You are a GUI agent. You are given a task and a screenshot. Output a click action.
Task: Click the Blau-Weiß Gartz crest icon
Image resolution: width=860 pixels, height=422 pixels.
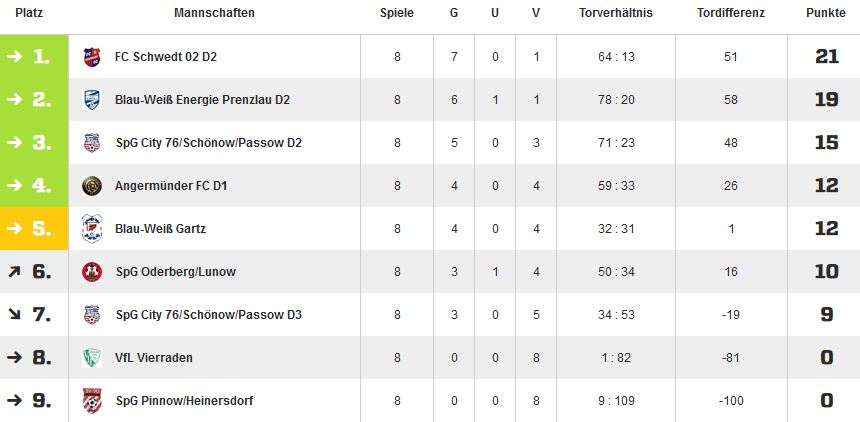coord(92,229)
